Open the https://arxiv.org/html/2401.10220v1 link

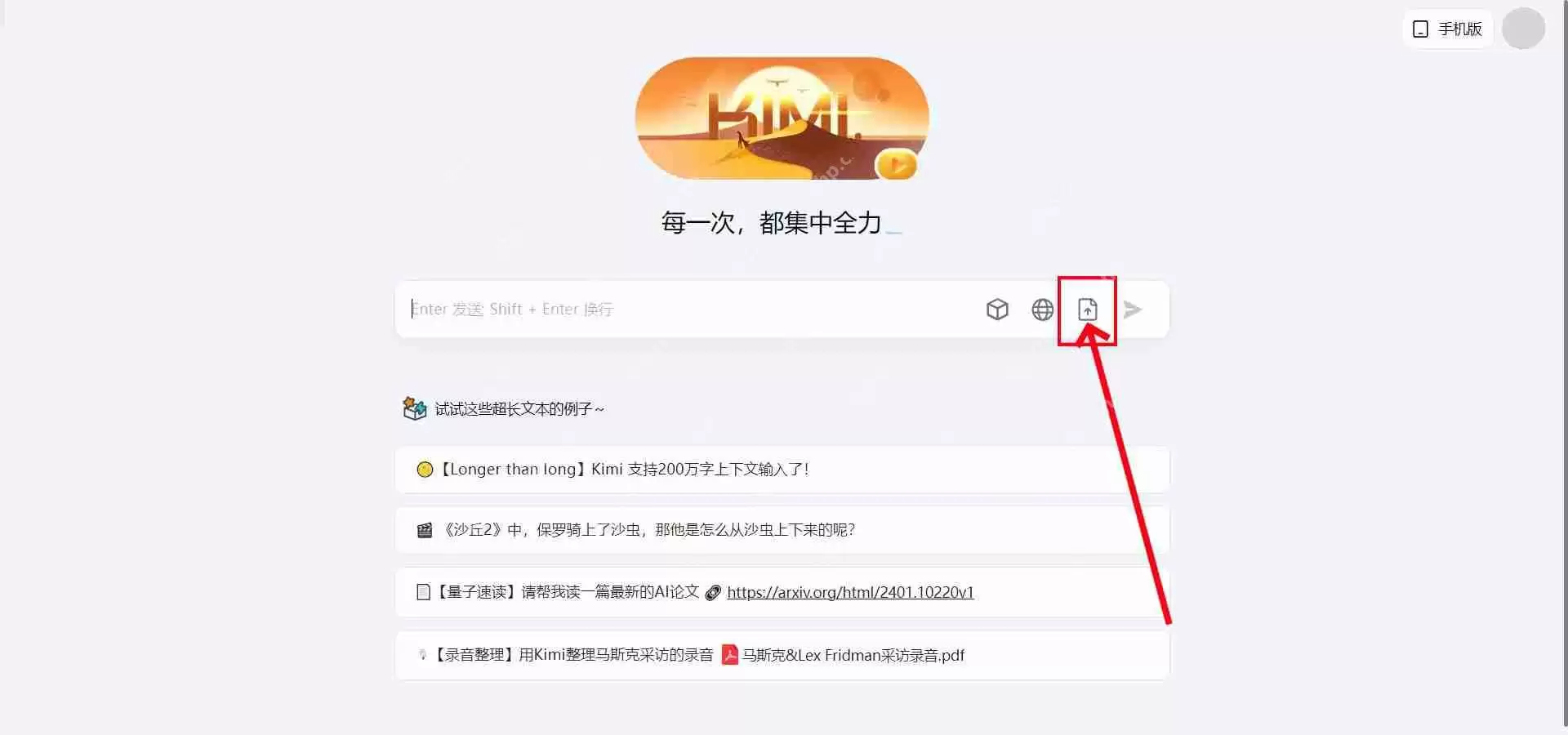[850, 592]
